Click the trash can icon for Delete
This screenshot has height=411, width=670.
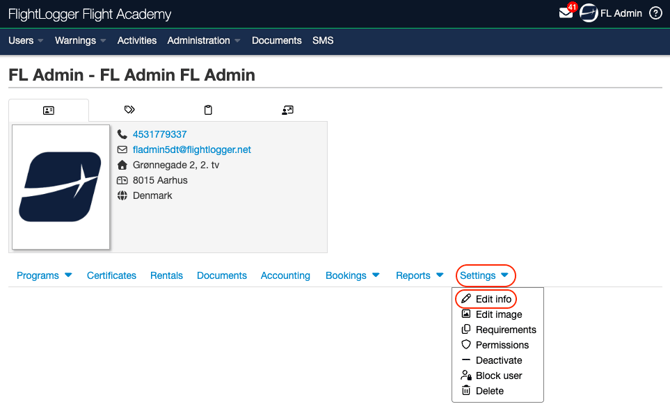(466, 390)
